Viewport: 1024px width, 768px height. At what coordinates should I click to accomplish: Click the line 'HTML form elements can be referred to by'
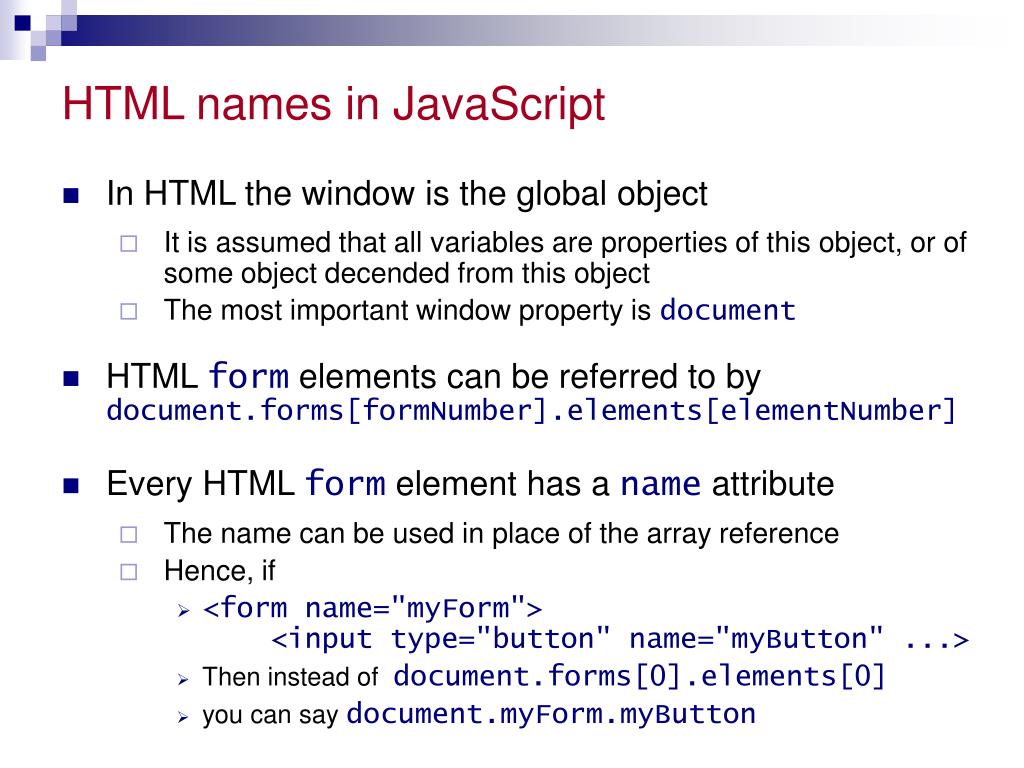434,377
